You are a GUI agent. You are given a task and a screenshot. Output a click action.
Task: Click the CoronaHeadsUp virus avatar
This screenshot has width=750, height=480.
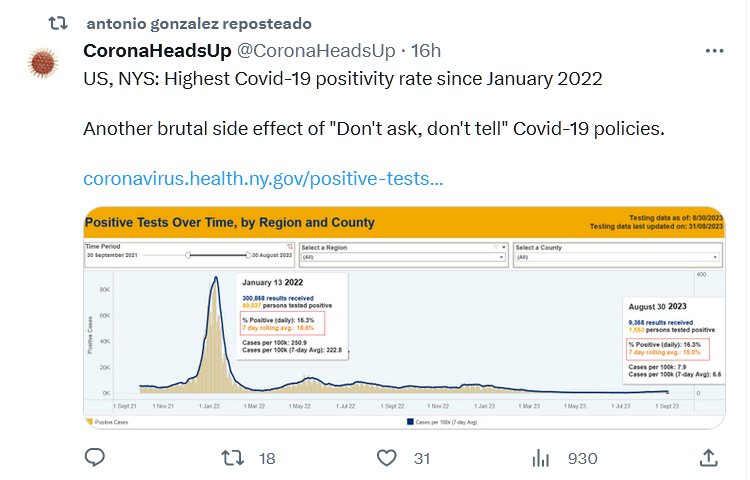41,64
